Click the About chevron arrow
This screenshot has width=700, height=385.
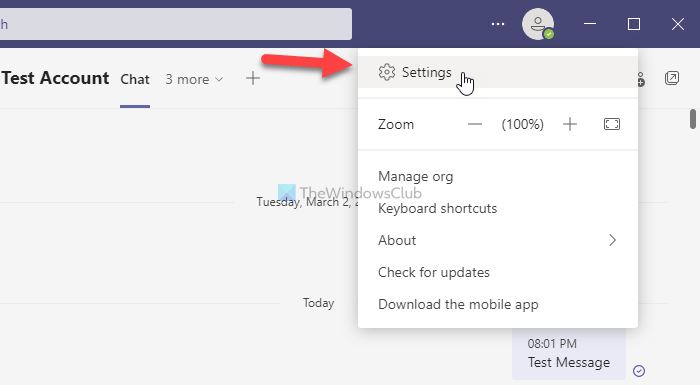tap(612, 240)
